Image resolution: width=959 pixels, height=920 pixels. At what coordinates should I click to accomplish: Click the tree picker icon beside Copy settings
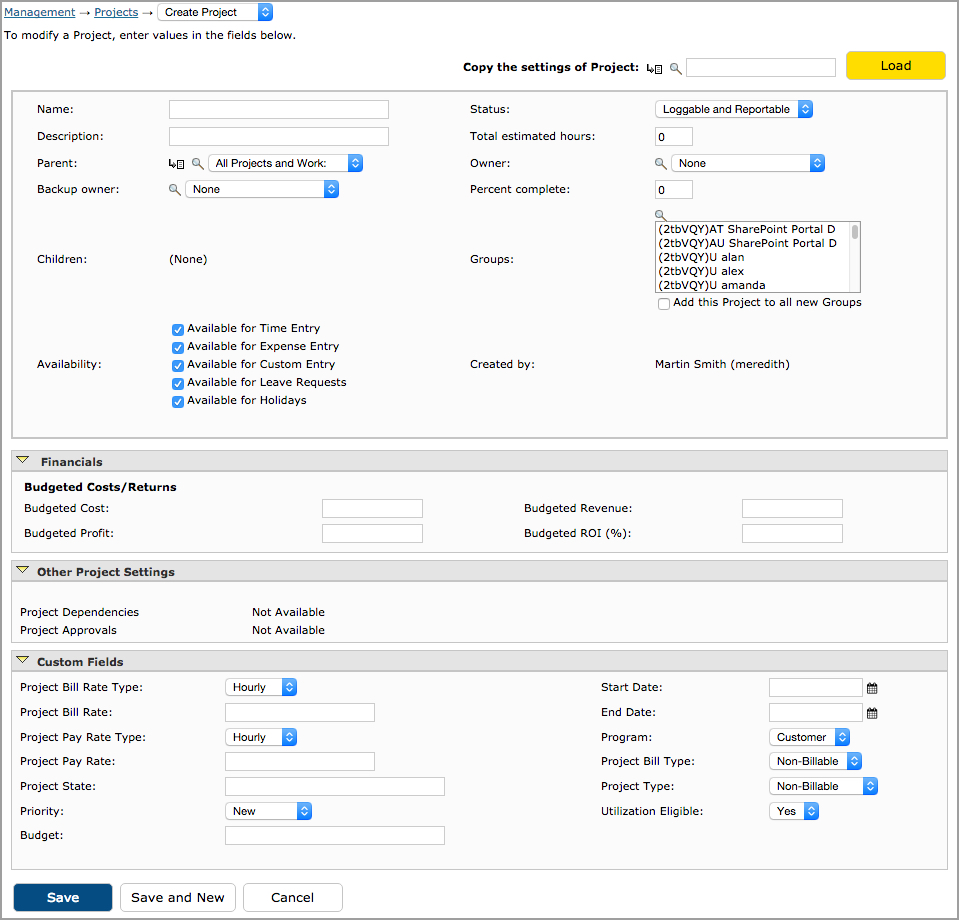click(654, 69)
